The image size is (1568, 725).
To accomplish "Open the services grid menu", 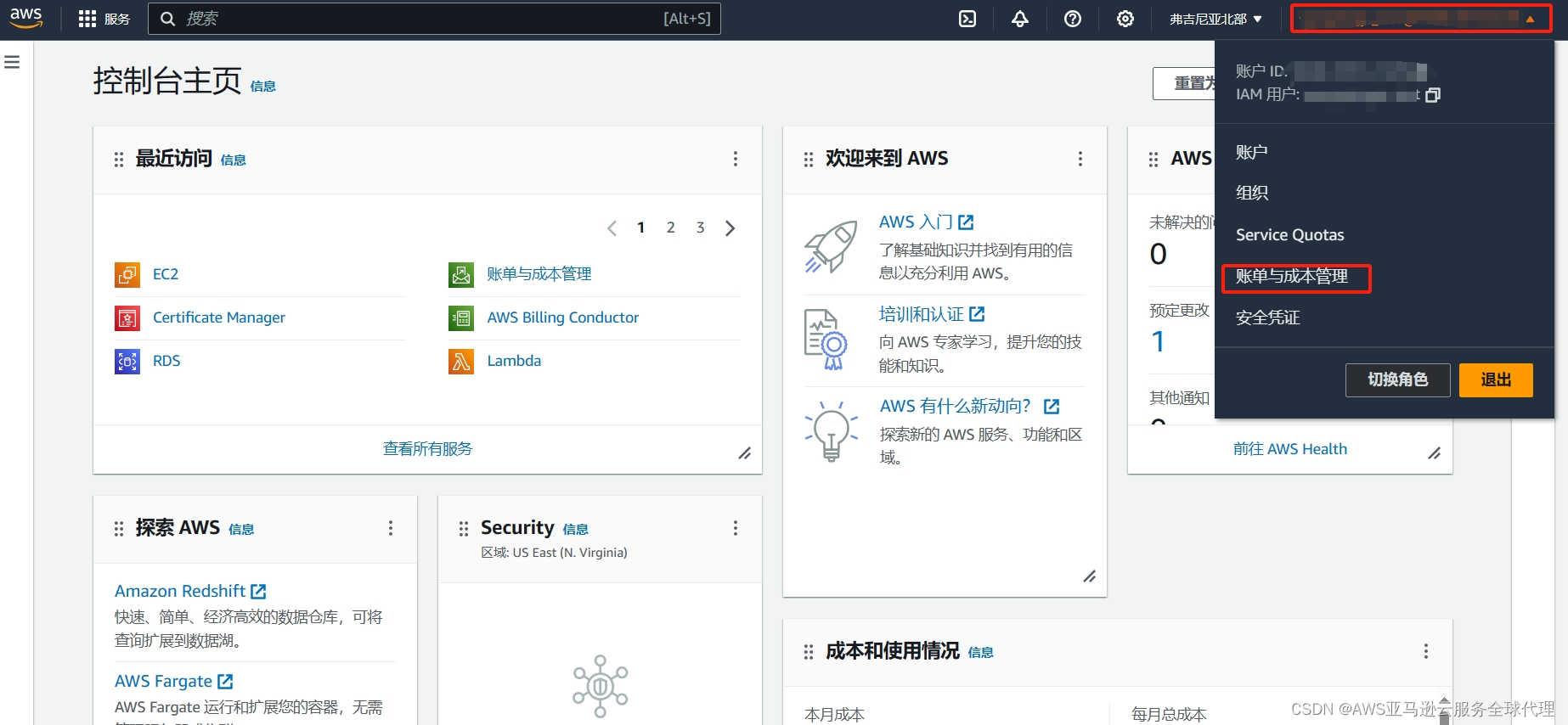I will click(104, 19).
